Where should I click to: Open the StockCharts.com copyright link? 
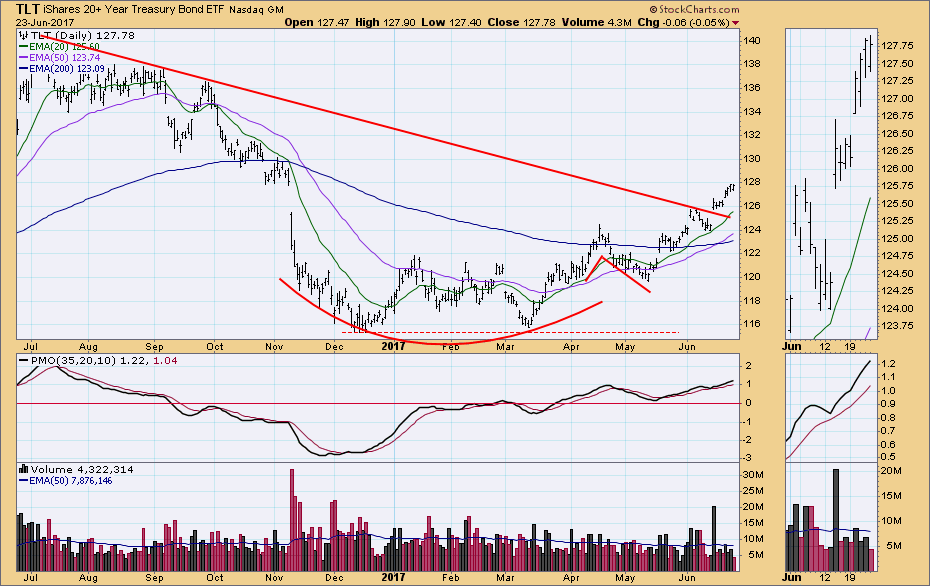695,9
